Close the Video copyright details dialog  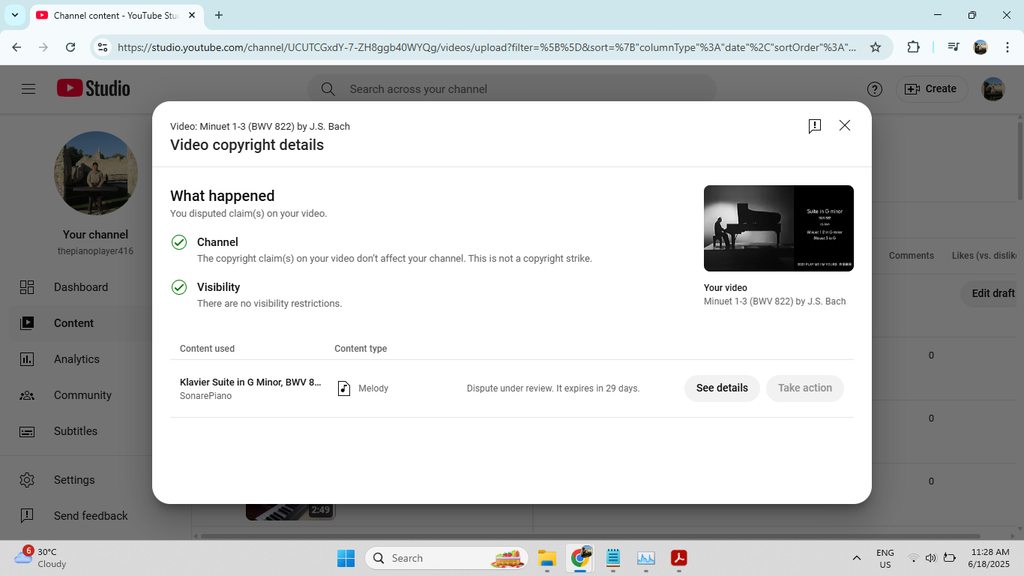[x=845, y=126]
